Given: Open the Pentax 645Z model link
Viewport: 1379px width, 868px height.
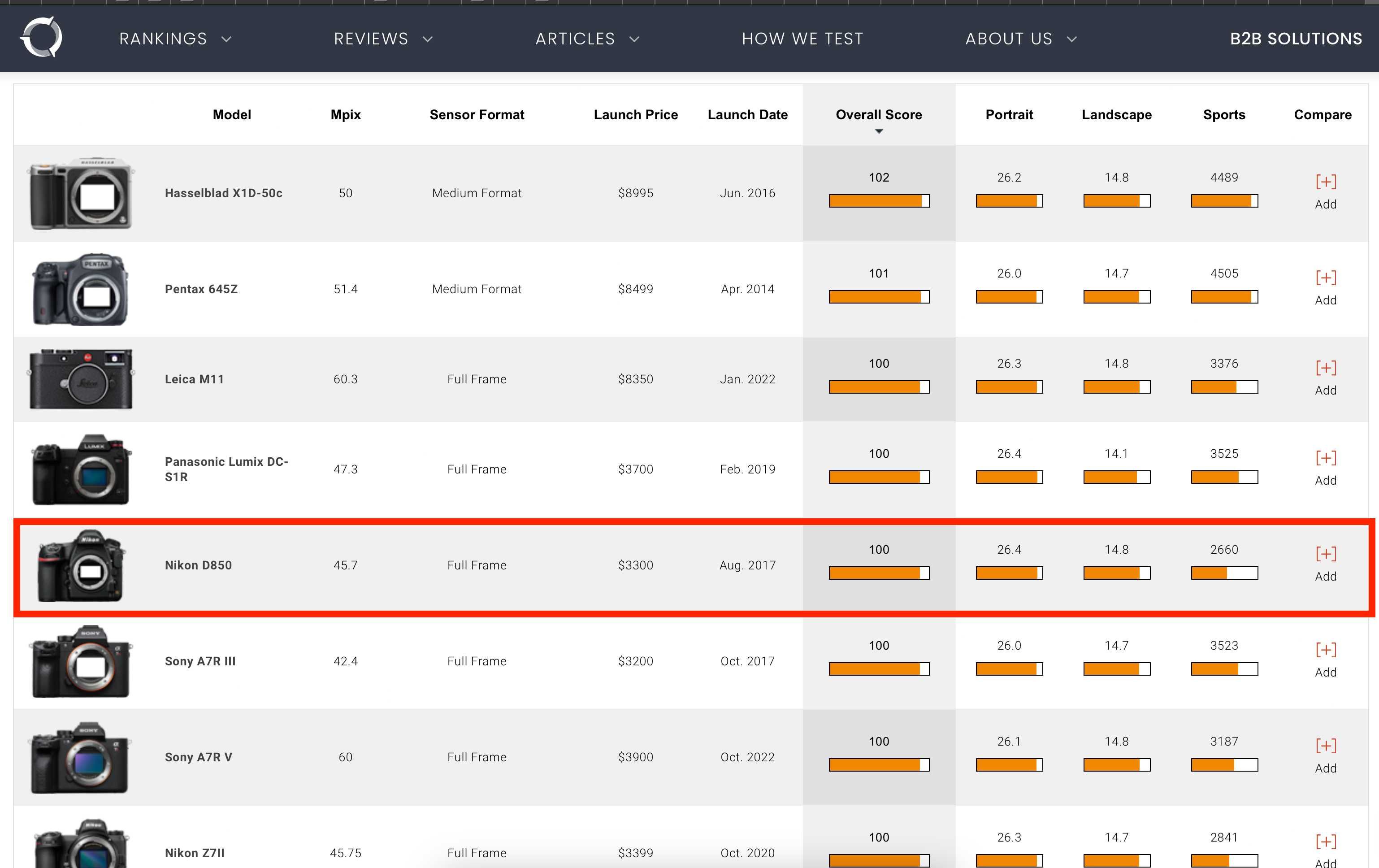Looking at the screenshot, I should pos(201,289).
